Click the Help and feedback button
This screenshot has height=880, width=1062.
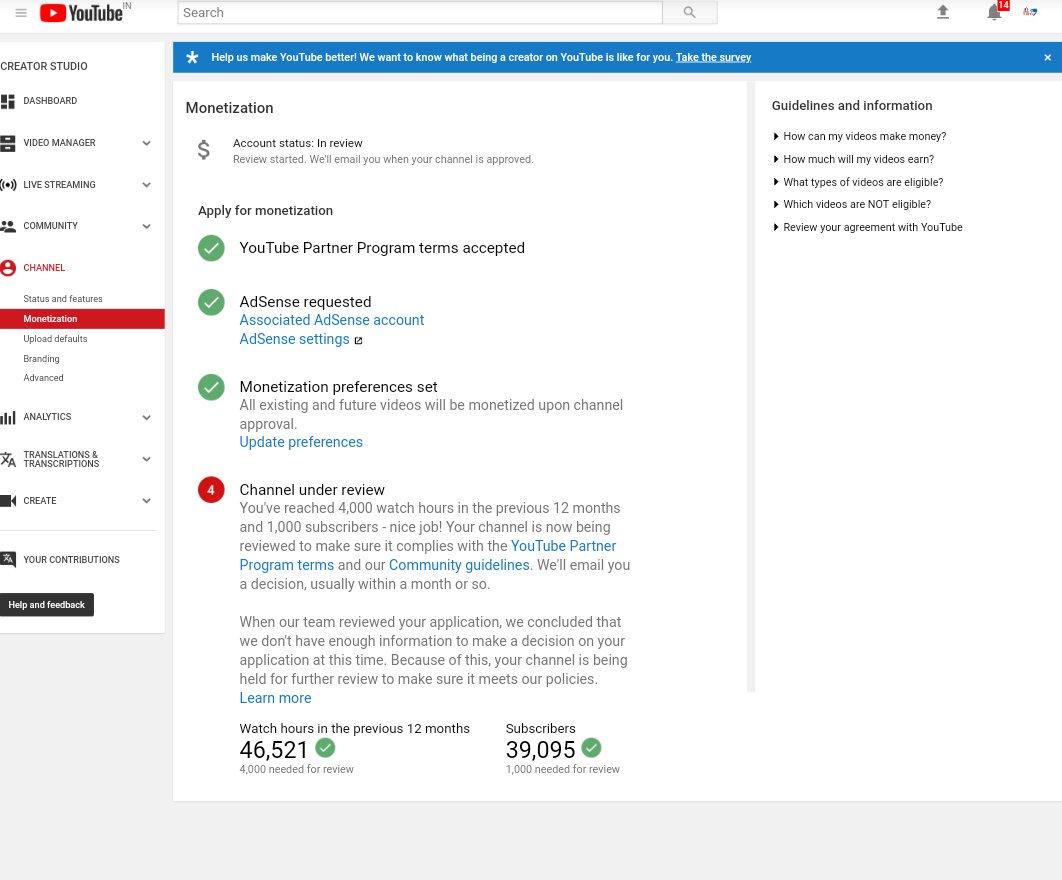click(47, 605)
